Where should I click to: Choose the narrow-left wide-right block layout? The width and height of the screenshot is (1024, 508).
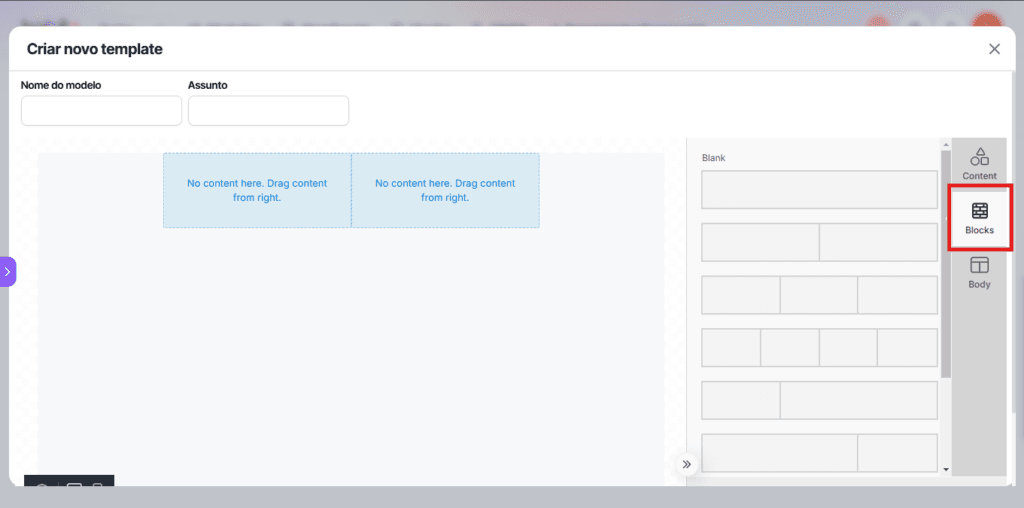(x=819, y=400)
